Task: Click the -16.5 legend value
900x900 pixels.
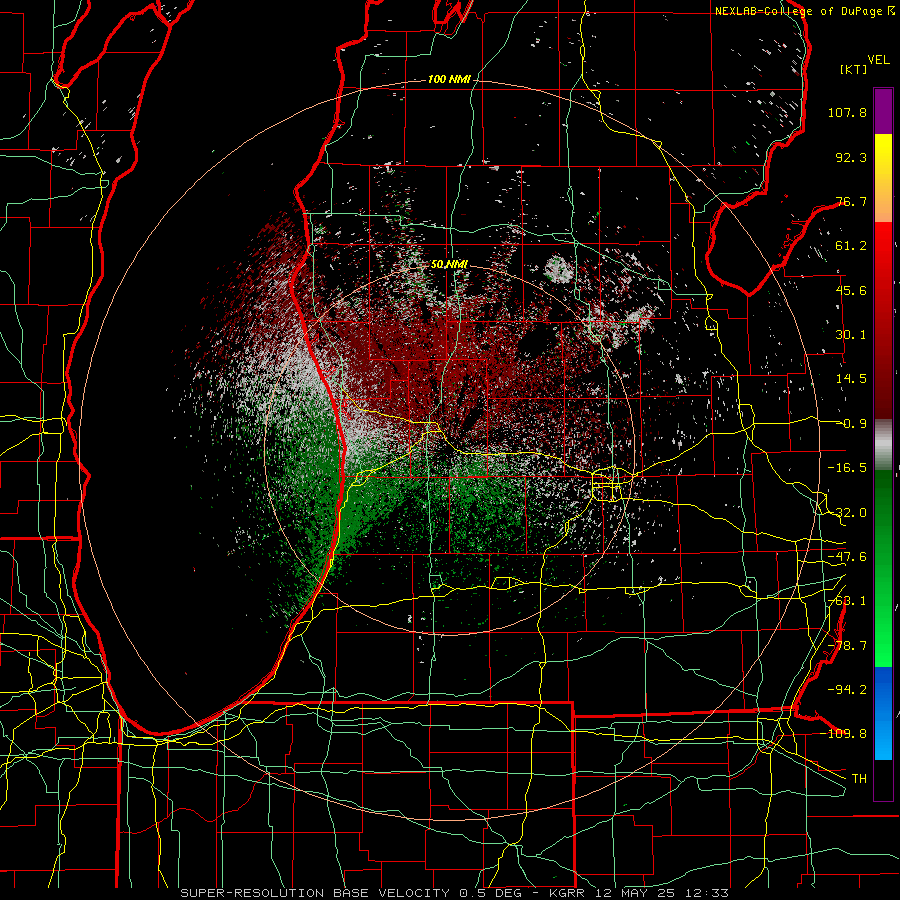Action: (847, 468)
